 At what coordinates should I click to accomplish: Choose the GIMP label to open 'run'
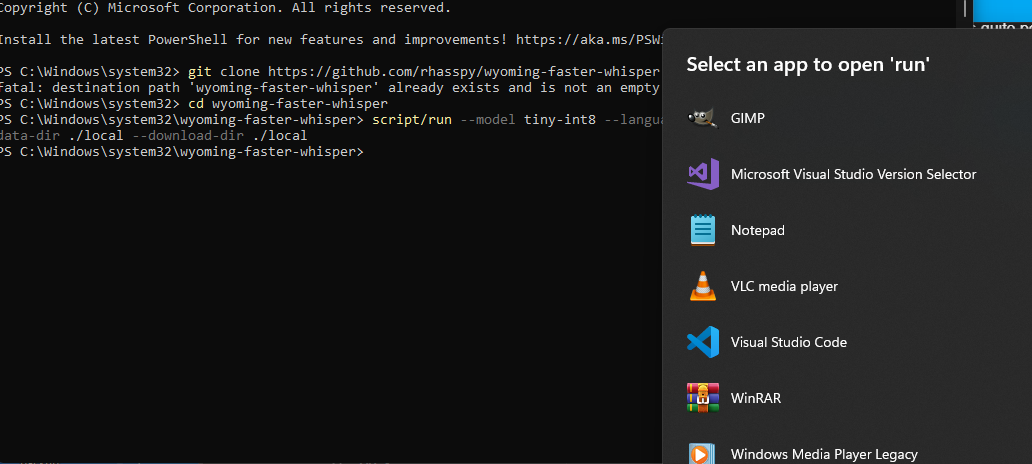pyautogui.click(x=748, y=118)
